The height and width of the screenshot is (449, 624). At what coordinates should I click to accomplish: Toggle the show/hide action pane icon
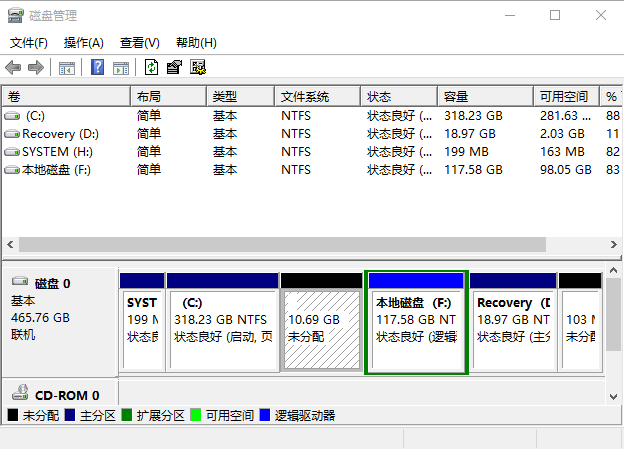[121, 68]
